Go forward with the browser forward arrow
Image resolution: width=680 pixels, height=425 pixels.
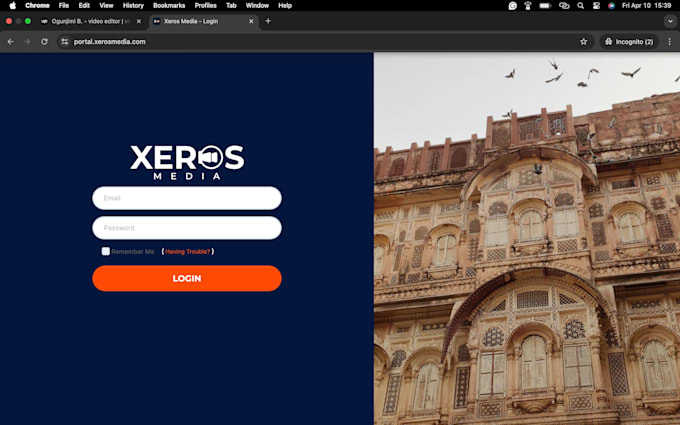(27, 42)
